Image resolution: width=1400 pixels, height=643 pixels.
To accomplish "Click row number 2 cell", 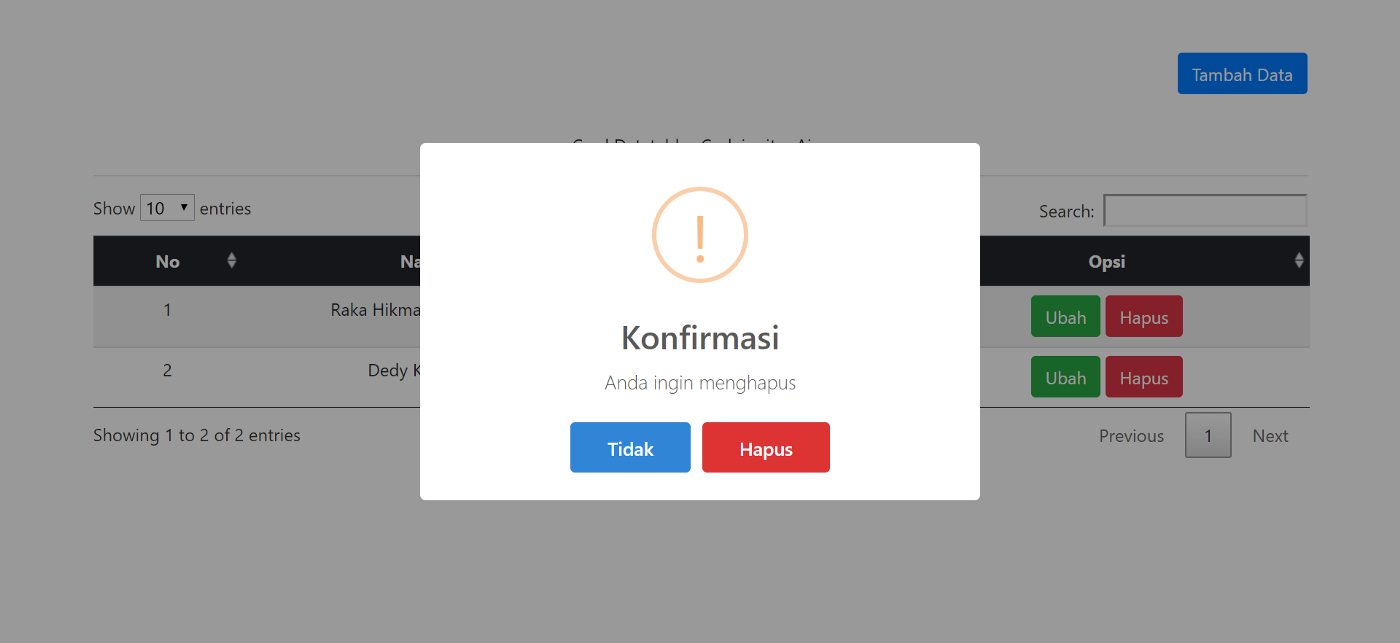I will 167,370.
